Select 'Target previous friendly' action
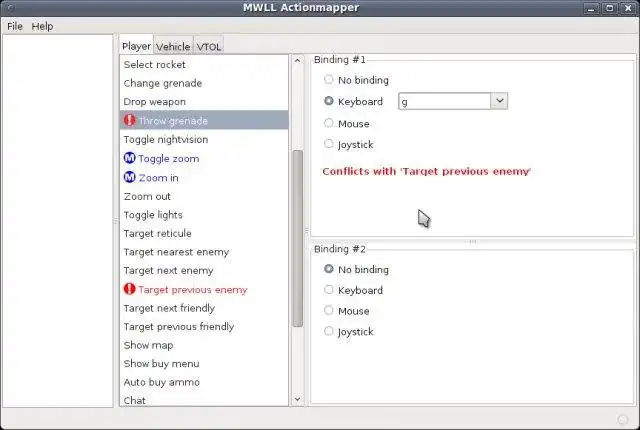 tap(204, 326)
